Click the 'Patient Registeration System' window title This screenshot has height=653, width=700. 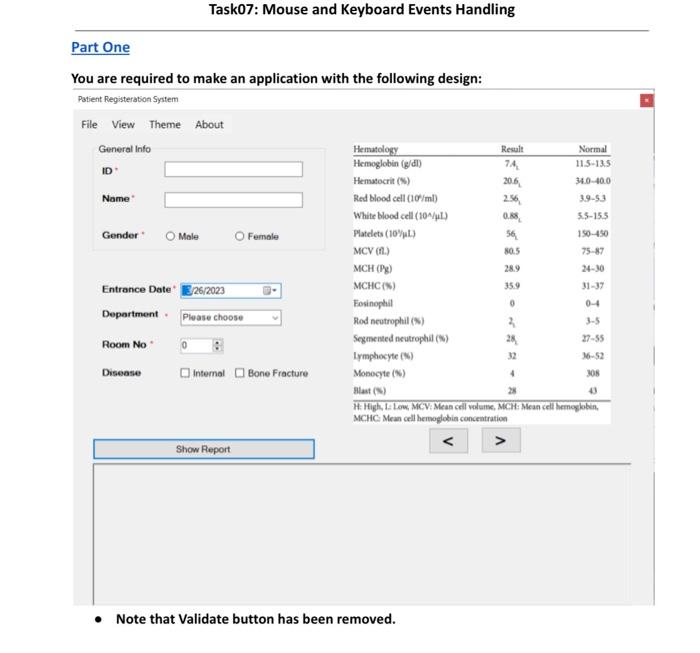pyautogui.click(x=128, y=99)
